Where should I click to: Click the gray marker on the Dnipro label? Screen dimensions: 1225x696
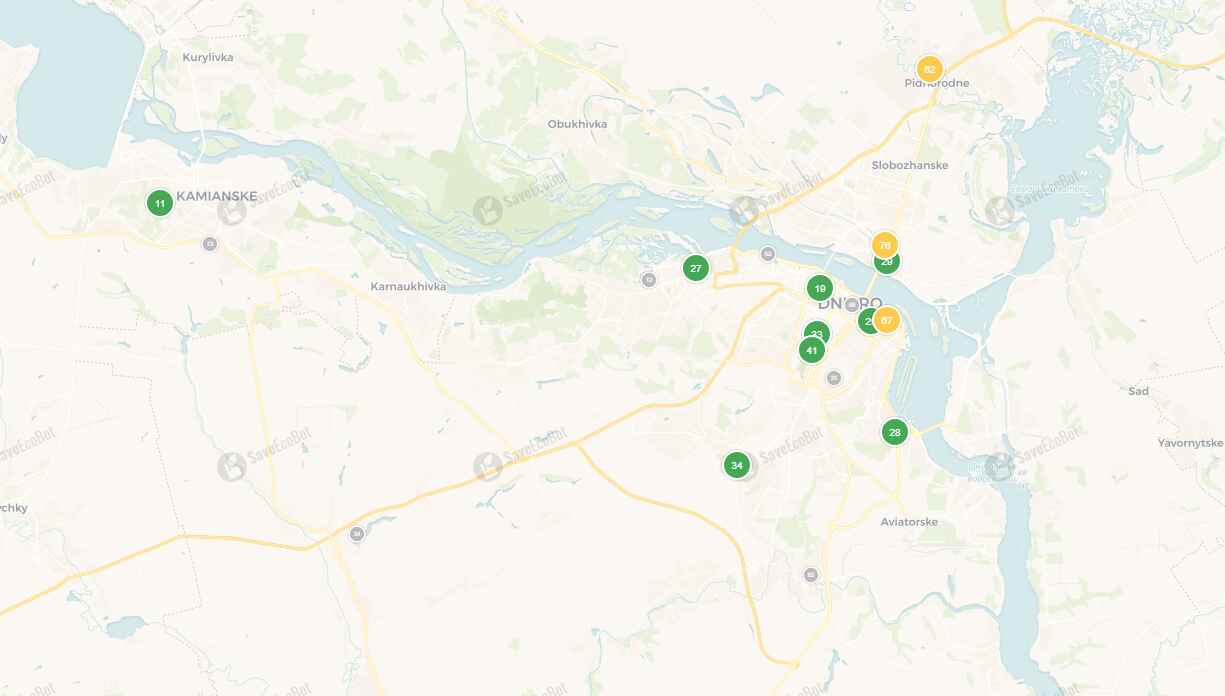click(852, 305)
